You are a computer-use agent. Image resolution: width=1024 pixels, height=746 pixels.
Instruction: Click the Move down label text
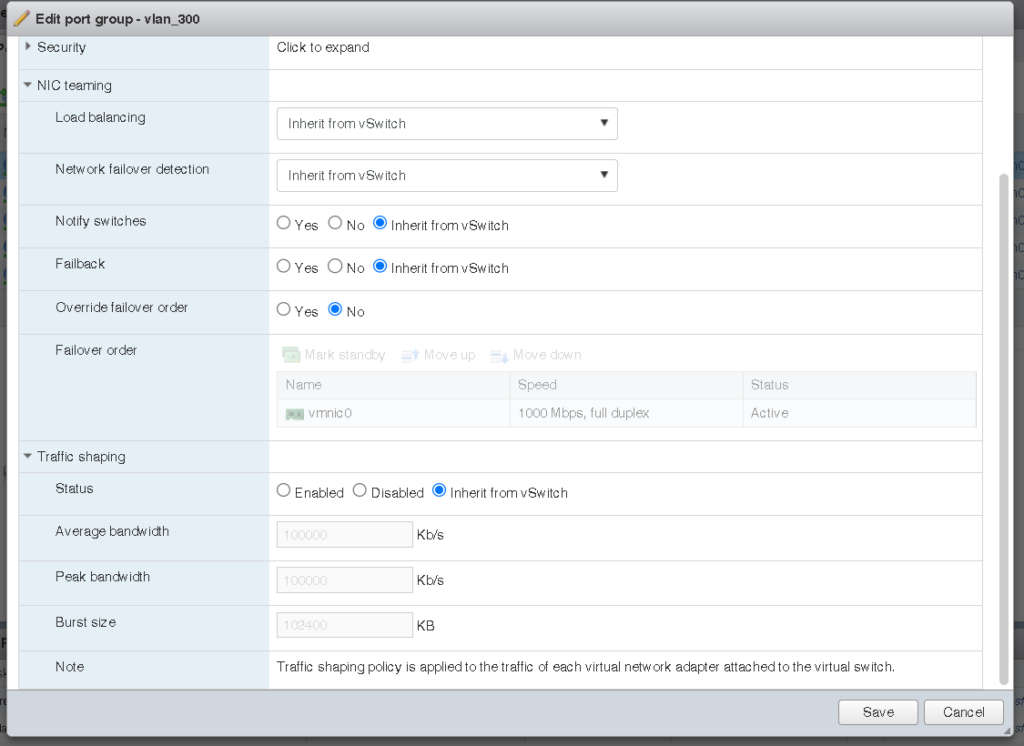point(547,355)
